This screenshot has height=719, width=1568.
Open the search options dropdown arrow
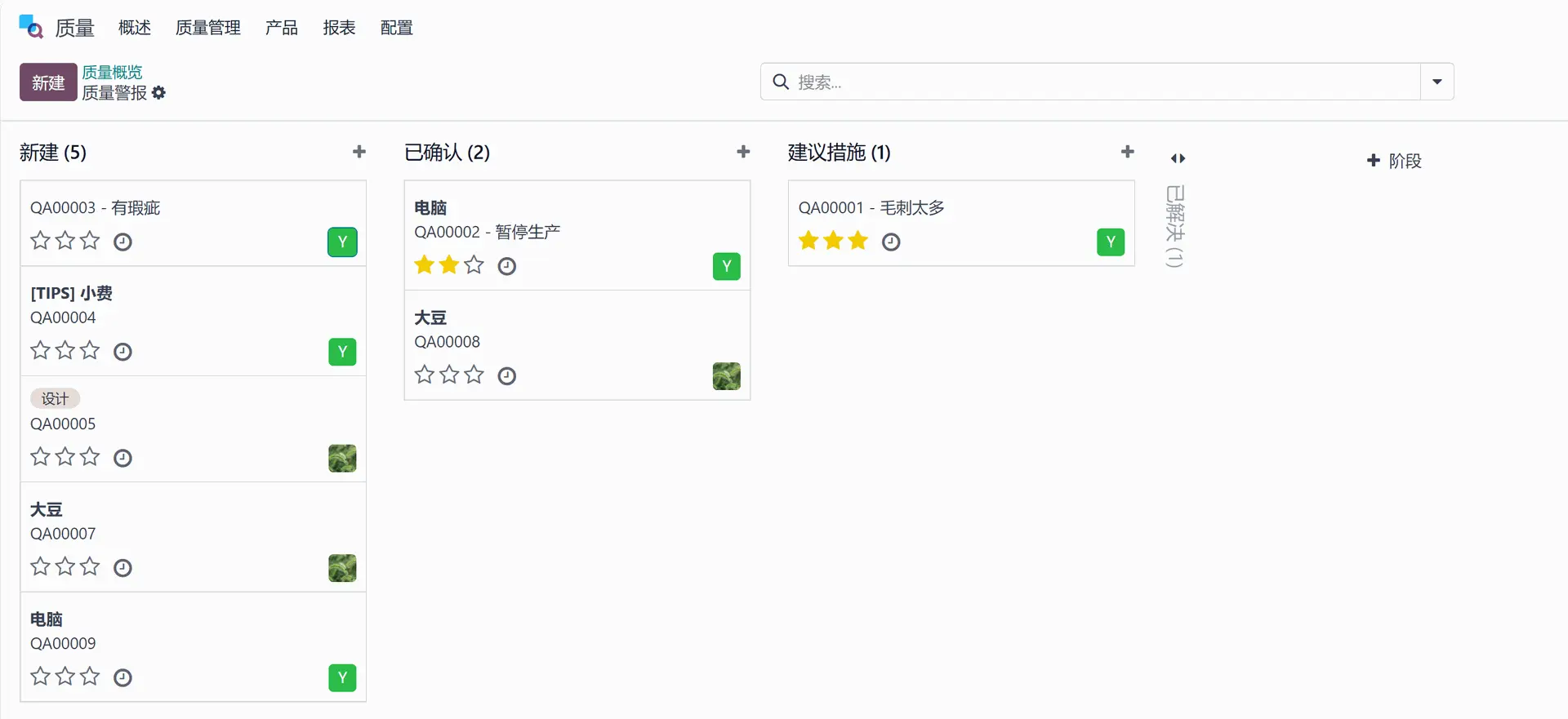(x=1437, y=82)
